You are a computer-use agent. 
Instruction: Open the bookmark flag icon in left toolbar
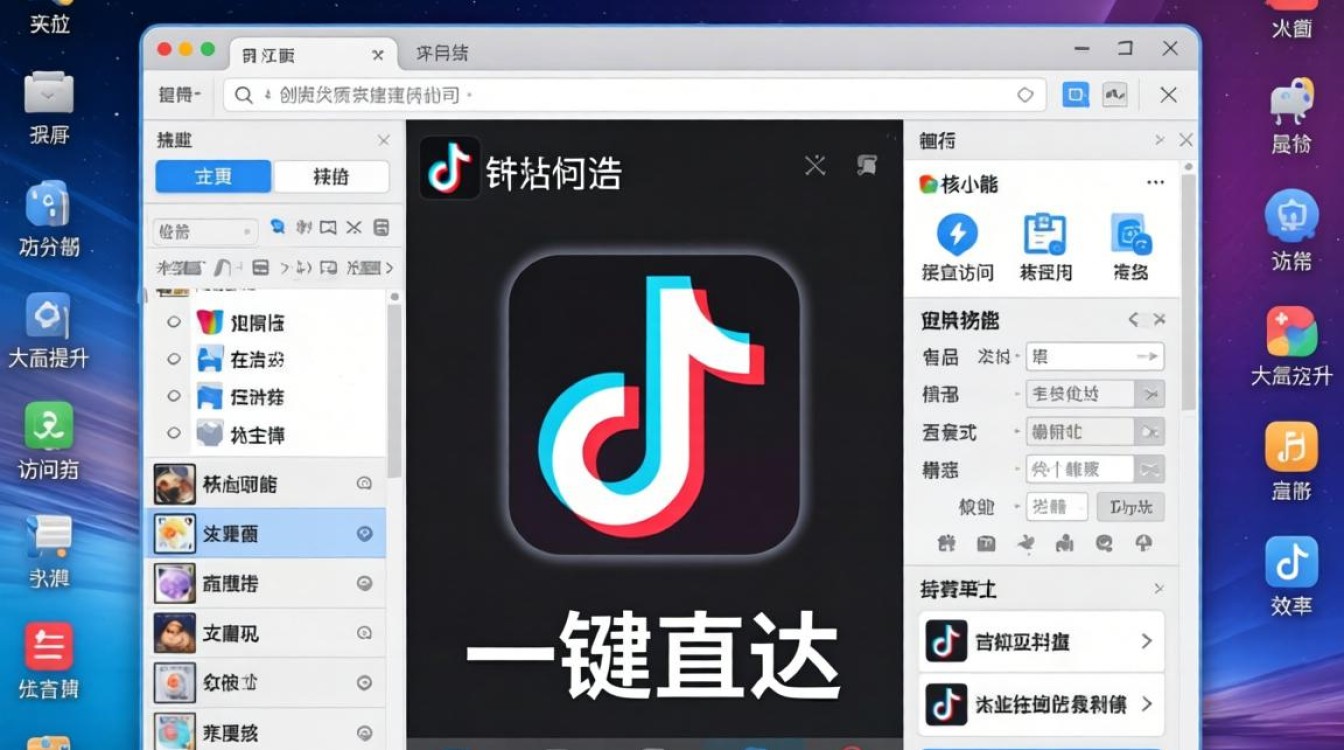[328, 227]
